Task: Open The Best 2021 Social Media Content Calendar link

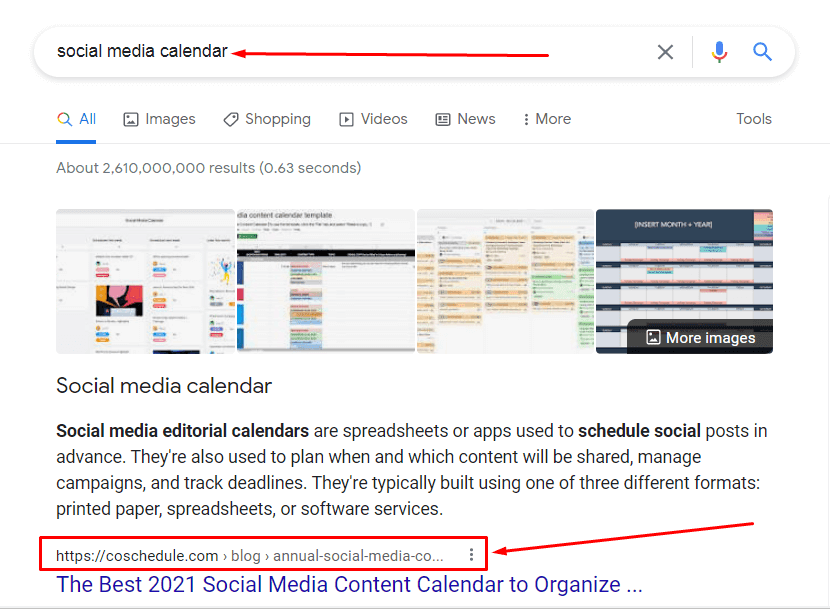Action: pos(349,584)
